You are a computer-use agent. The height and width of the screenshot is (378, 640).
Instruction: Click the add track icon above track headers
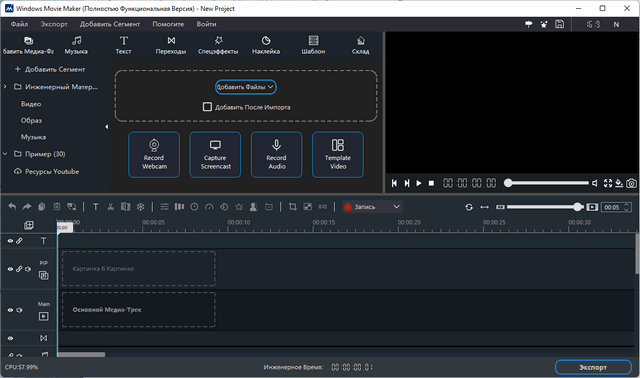click(29, 225)
